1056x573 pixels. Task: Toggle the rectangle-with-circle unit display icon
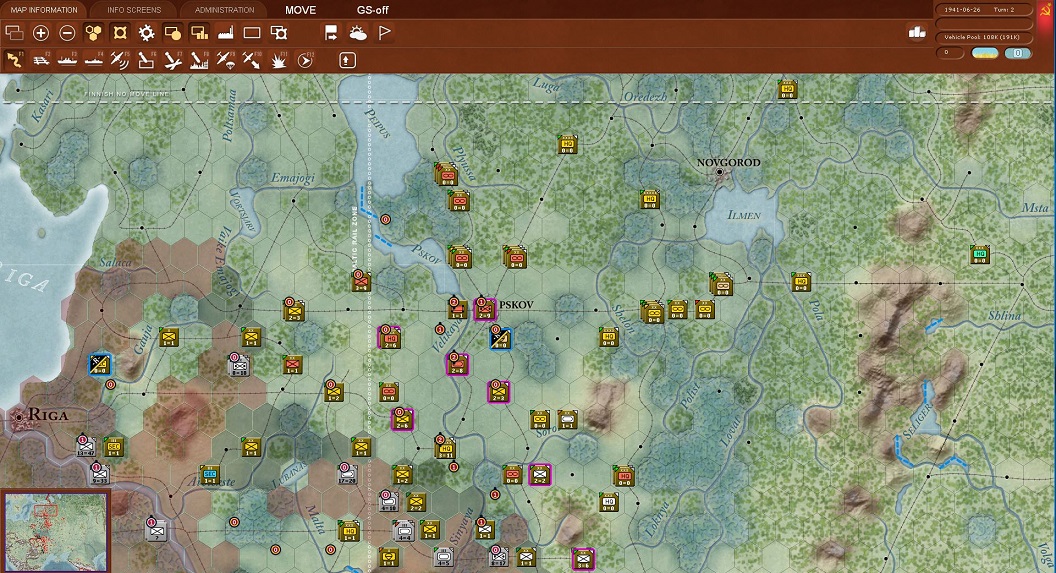click(172, 32)
